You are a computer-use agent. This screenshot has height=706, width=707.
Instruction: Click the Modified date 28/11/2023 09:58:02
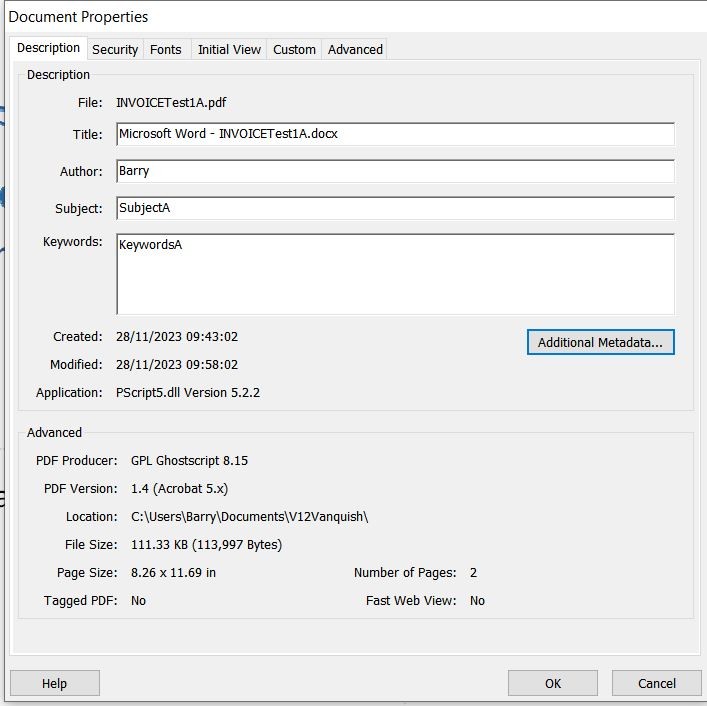click(177, 365)
